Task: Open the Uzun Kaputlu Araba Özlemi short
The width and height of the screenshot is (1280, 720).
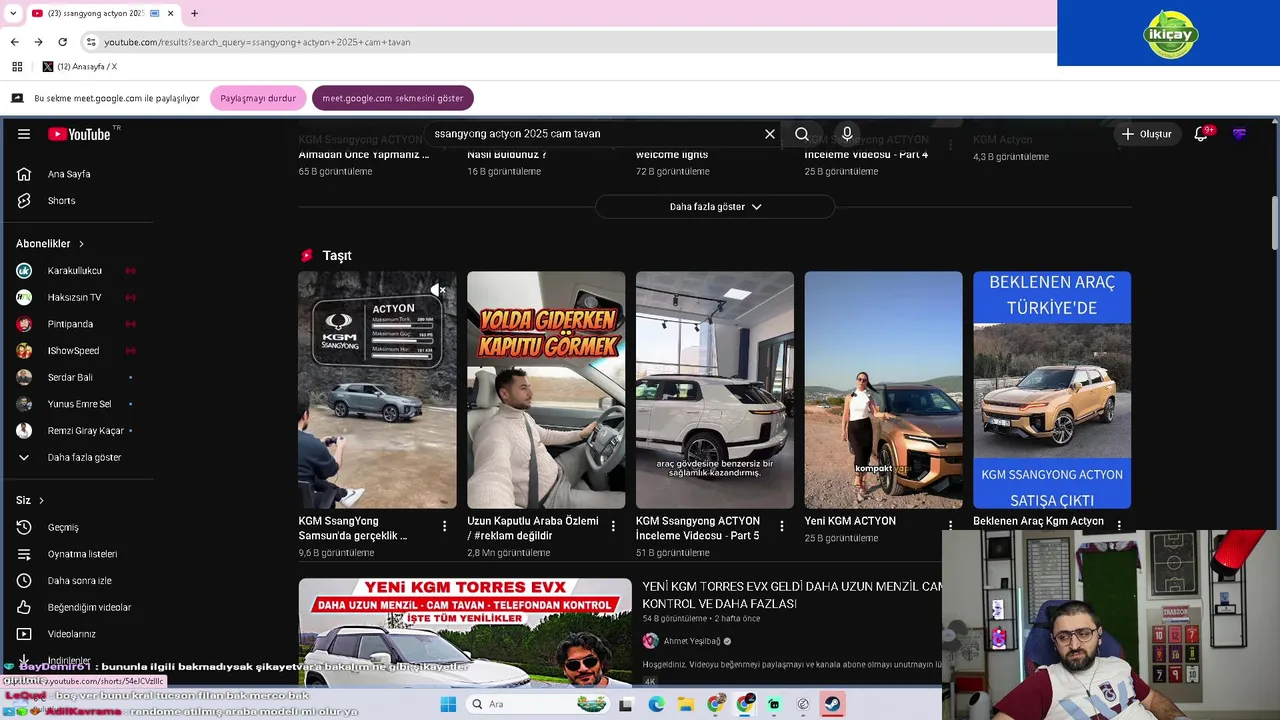Action: [546, 390]
